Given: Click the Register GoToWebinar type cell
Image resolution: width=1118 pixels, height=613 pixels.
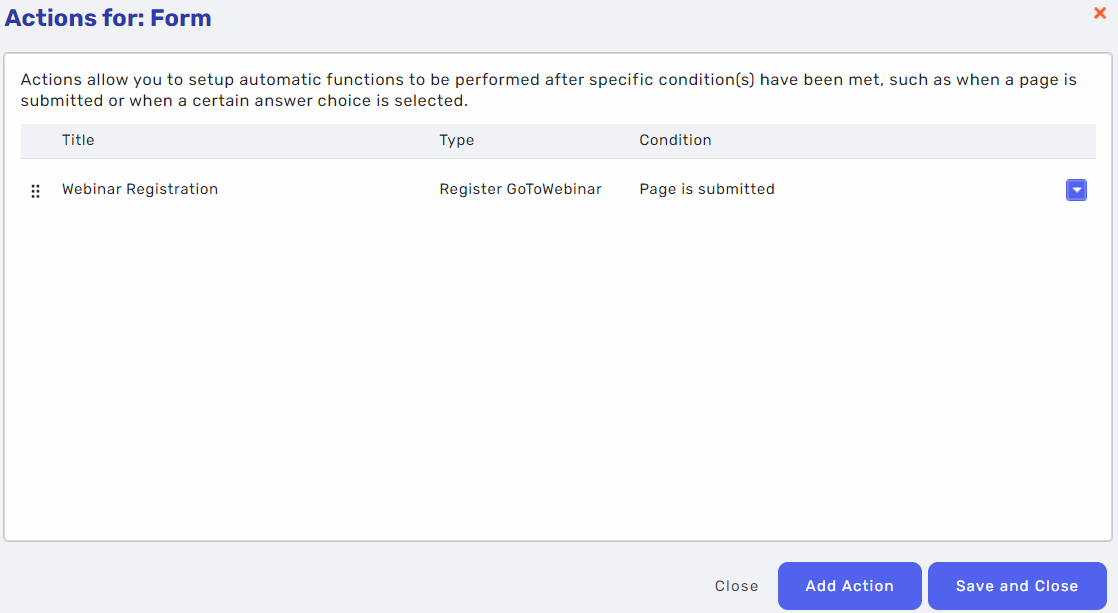Looking at the screenshot, I should (520, 189).
